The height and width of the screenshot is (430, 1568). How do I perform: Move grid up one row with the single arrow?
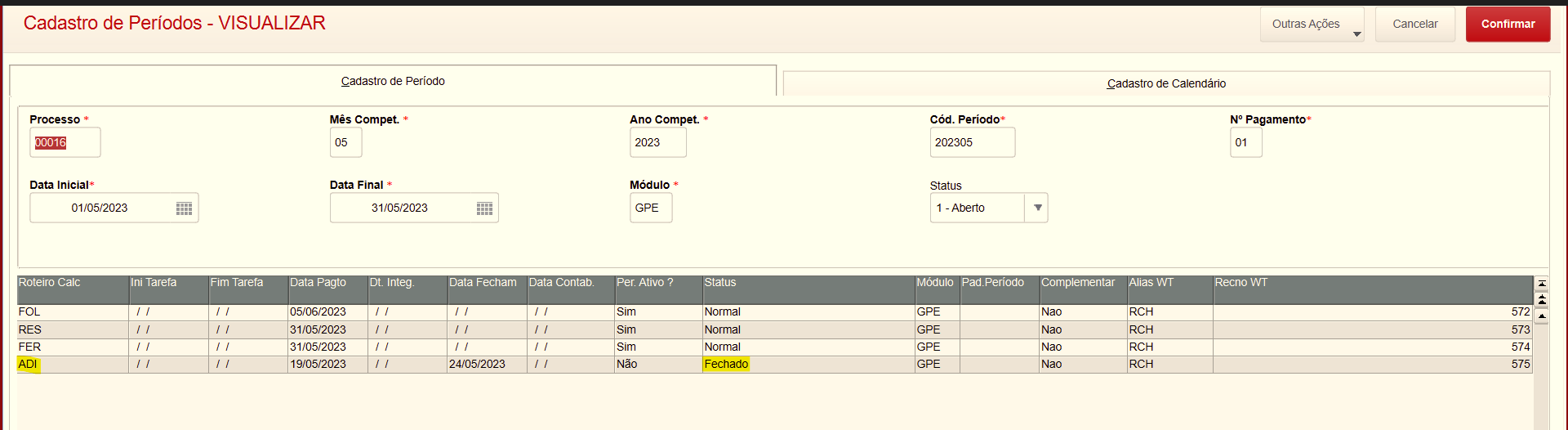pos(1541,316)
